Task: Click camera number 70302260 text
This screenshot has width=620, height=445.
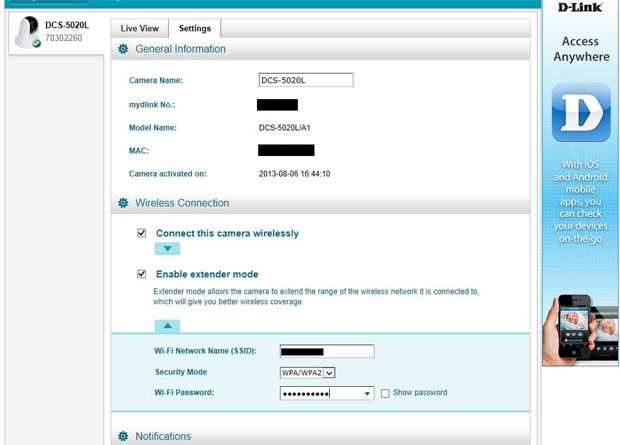Action: click(64, 38)
